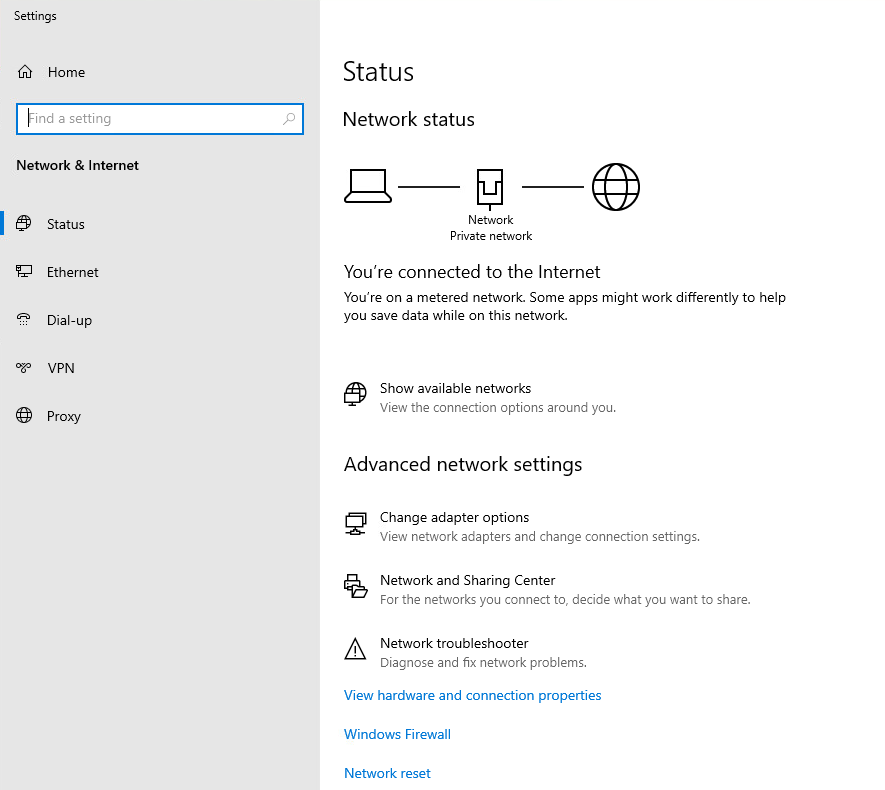Select the Status globe icon in sidebar

(24, 223)
